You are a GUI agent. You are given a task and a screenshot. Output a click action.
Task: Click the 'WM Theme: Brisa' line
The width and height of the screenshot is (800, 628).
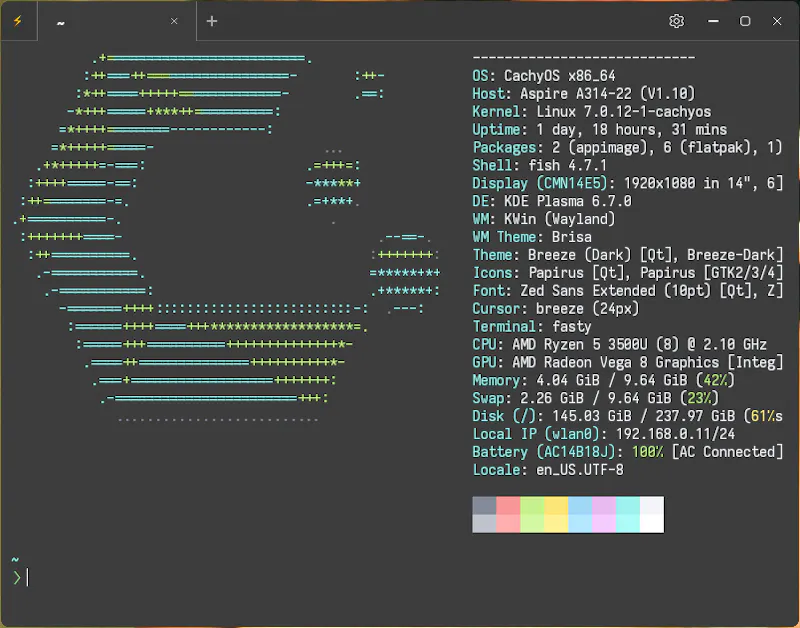click(532, 237)
